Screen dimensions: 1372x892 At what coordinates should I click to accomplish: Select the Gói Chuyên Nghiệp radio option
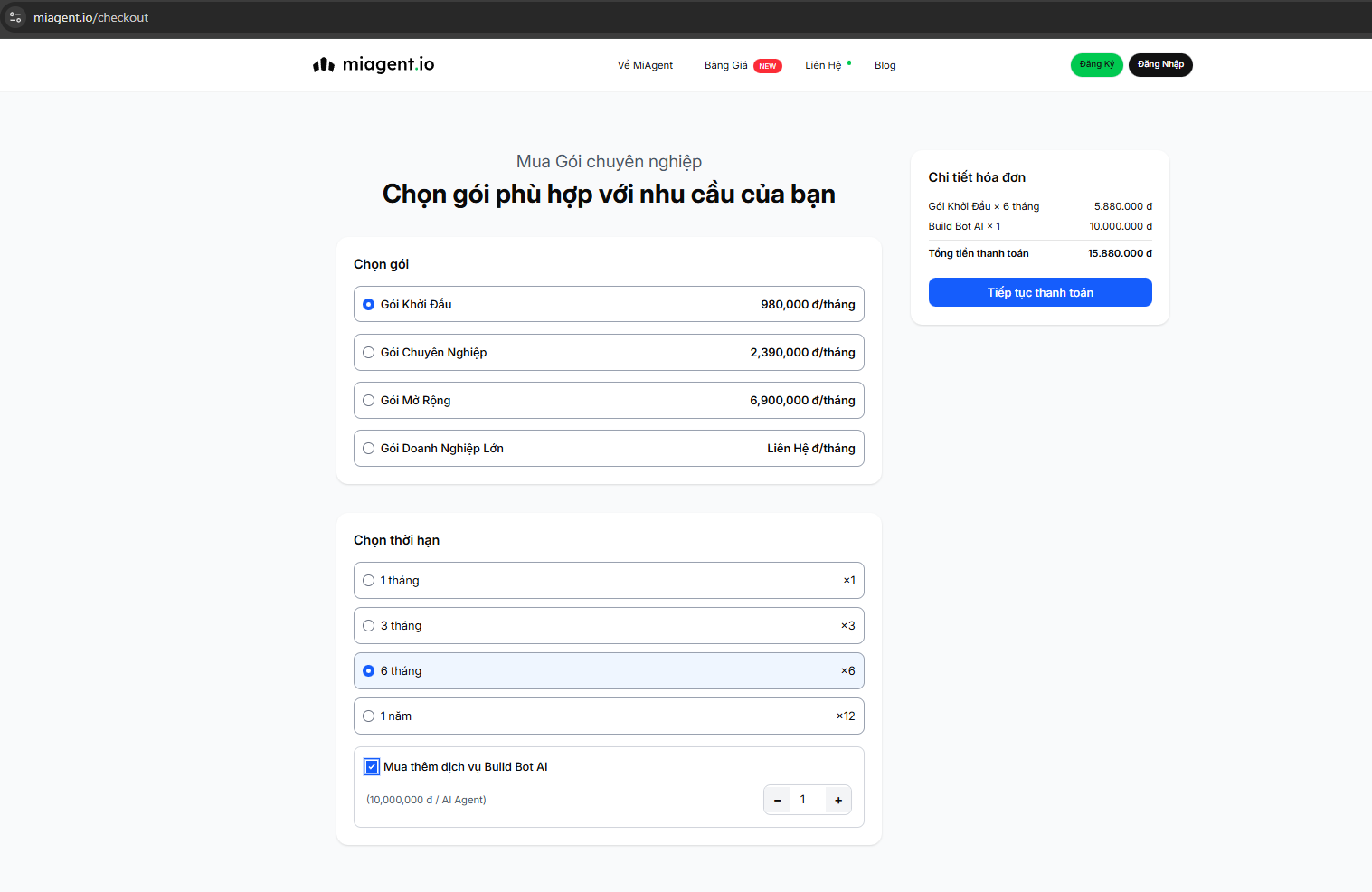368,352
